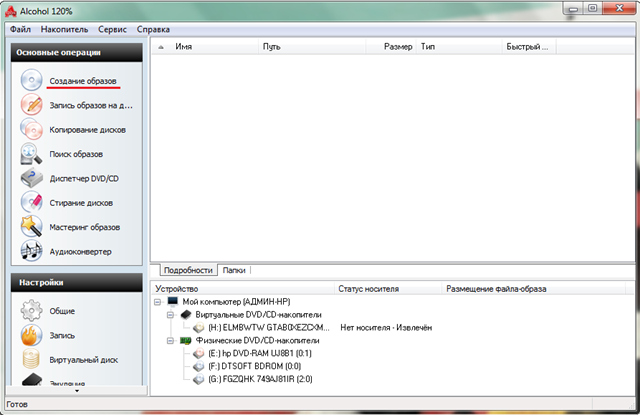The width and height of the screenshot is (640, 415).
Task: Open Диспетчер DVD/CD
Action: 84,178
